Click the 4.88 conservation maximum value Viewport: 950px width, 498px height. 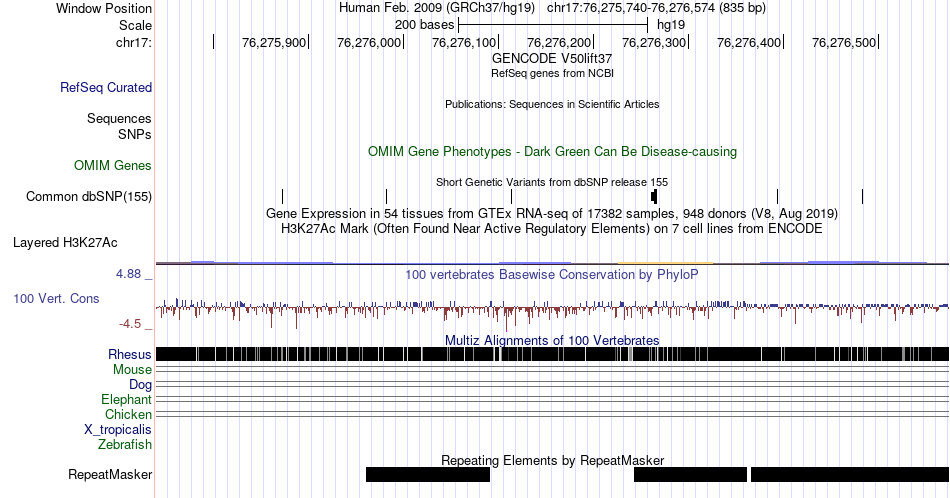pos(128,274)
